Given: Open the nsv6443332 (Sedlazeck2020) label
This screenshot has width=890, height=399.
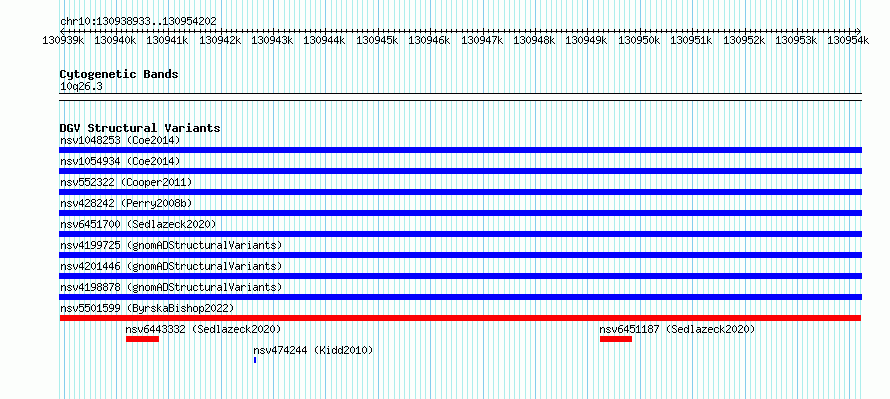Looking at the screenshot, I should tap(204, 329).
